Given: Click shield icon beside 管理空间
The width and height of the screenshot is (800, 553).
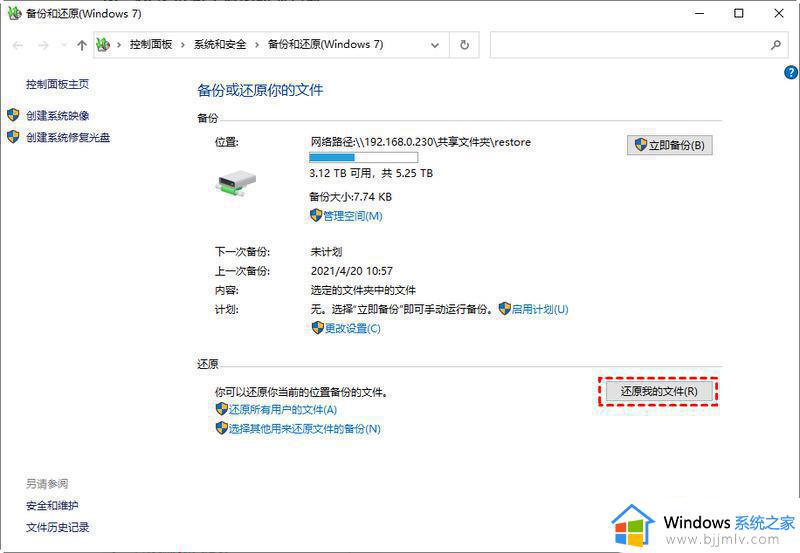Looking at the screenshot, I should (316, 215).
